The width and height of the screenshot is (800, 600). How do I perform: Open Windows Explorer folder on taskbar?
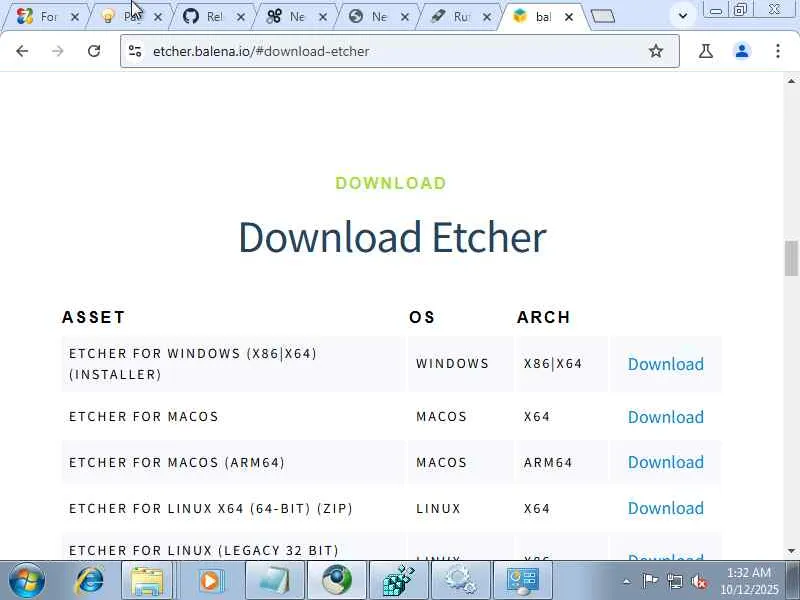[x=147, y=581]
